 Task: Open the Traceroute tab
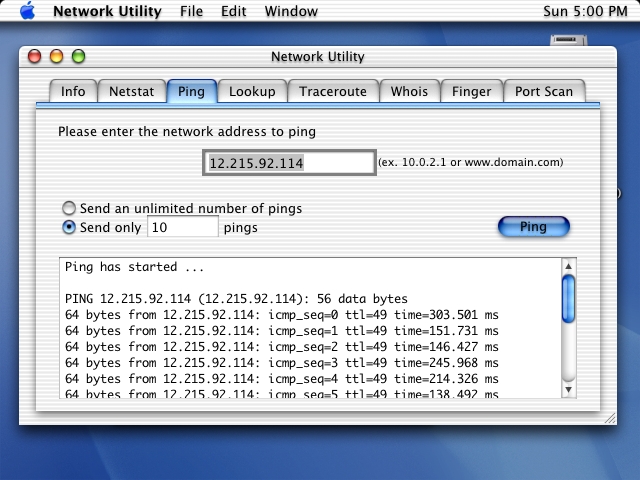tap(333, 91)
